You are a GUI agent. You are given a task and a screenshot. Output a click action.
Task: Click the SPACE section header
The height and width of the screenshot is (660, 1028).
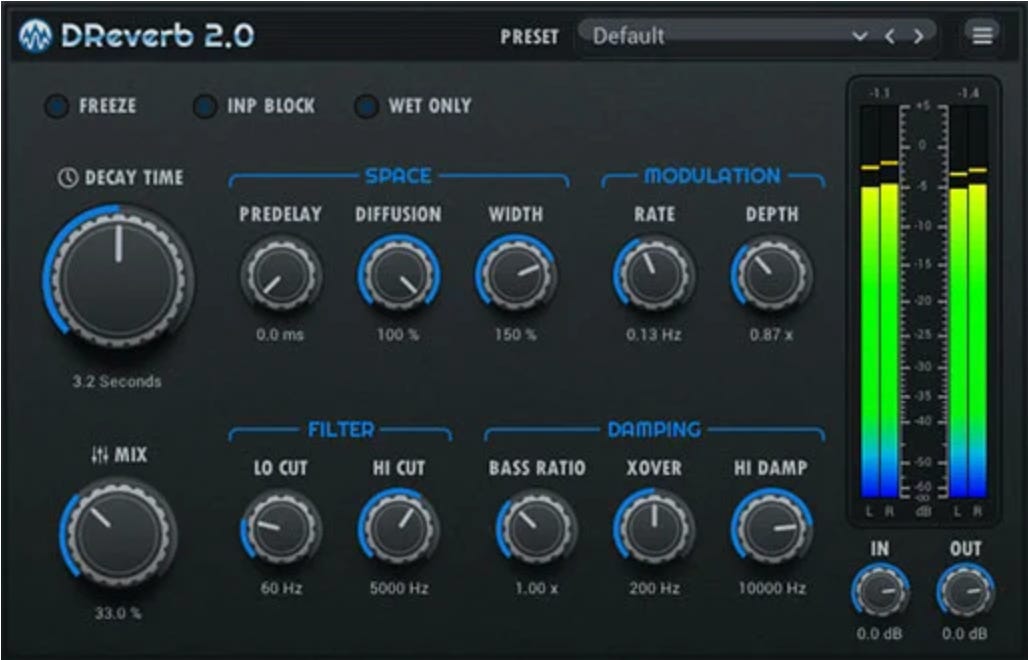pyautogui.click(x=398, y=176)
